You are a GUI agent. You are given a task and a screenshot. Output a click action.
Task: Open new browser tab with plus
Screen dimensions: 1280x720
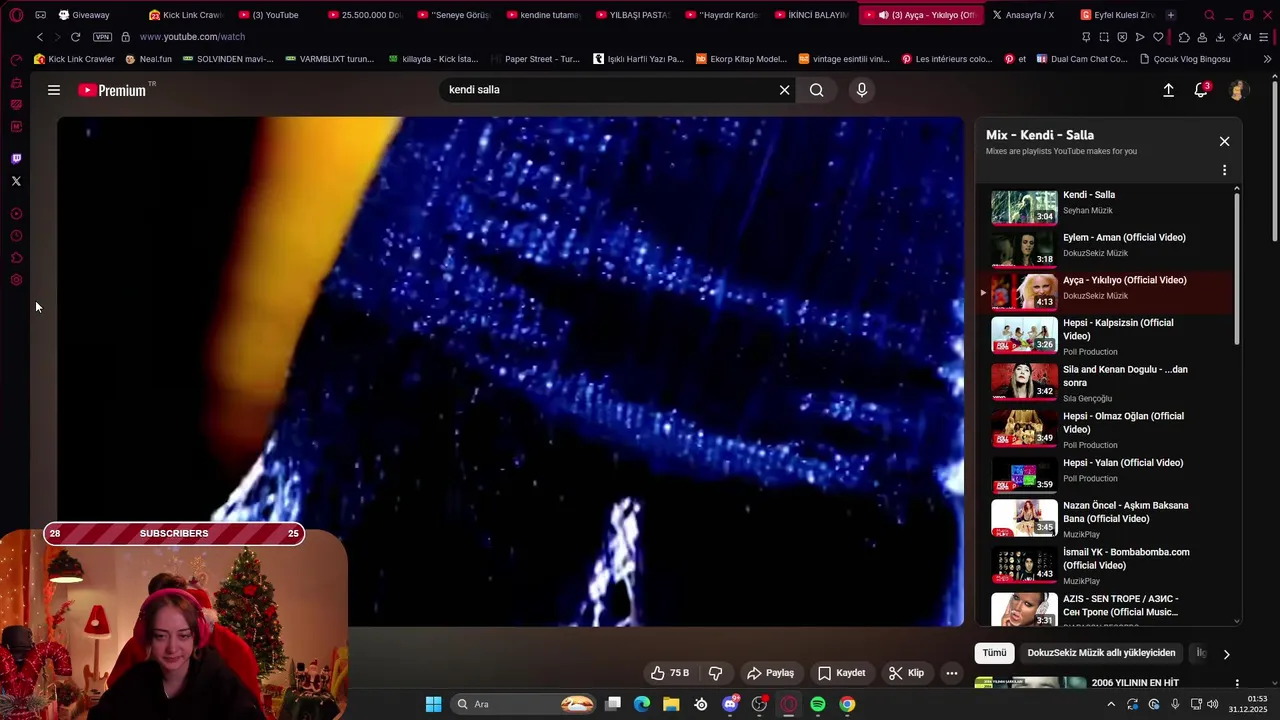click(1171, 15)
